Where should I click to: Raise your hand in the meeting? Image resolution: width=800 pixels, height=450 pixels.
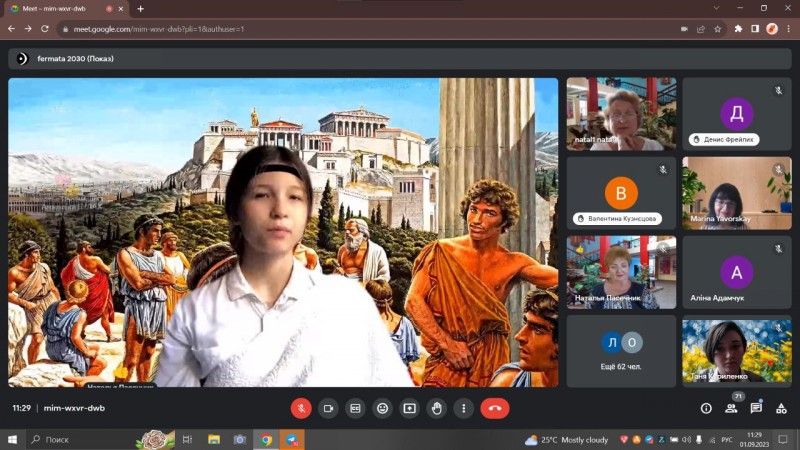[436, 408]
